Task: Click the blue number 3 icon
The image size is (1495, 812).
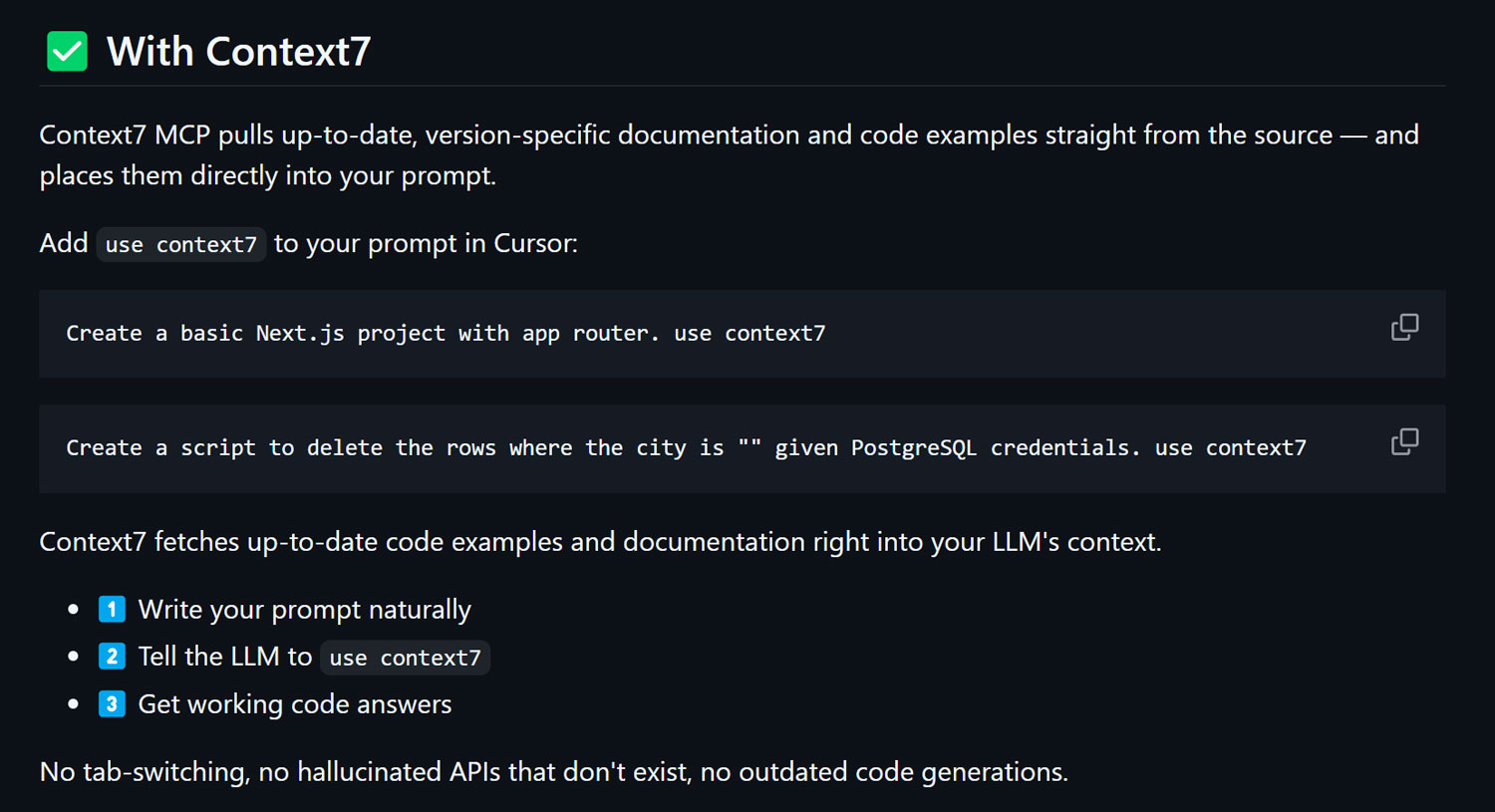Action: click(112, 703)
